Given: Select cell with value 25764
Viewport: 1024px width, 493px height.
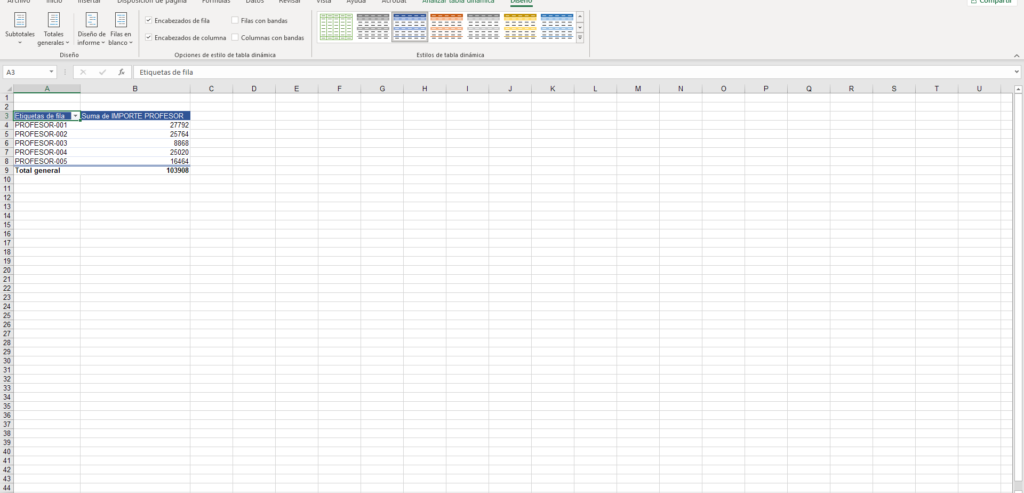Looking at the screenshot, I should (x=135, y=134).
